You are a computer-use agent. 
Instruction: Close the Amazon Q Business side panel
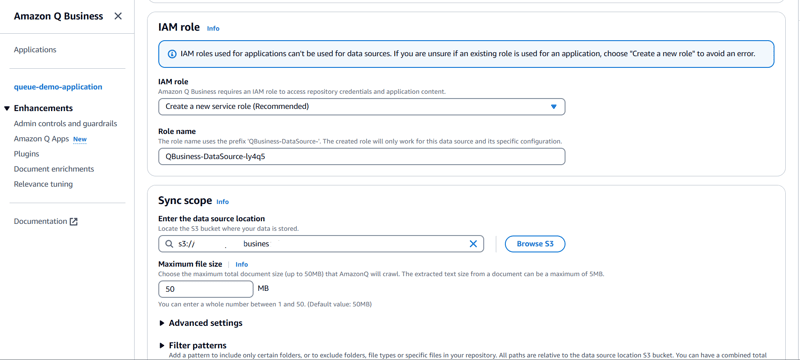118,16
